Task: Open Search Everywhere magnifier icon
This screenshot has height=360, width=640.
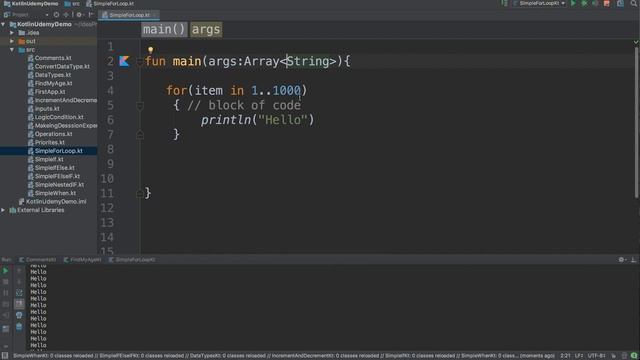Action: 634,3
